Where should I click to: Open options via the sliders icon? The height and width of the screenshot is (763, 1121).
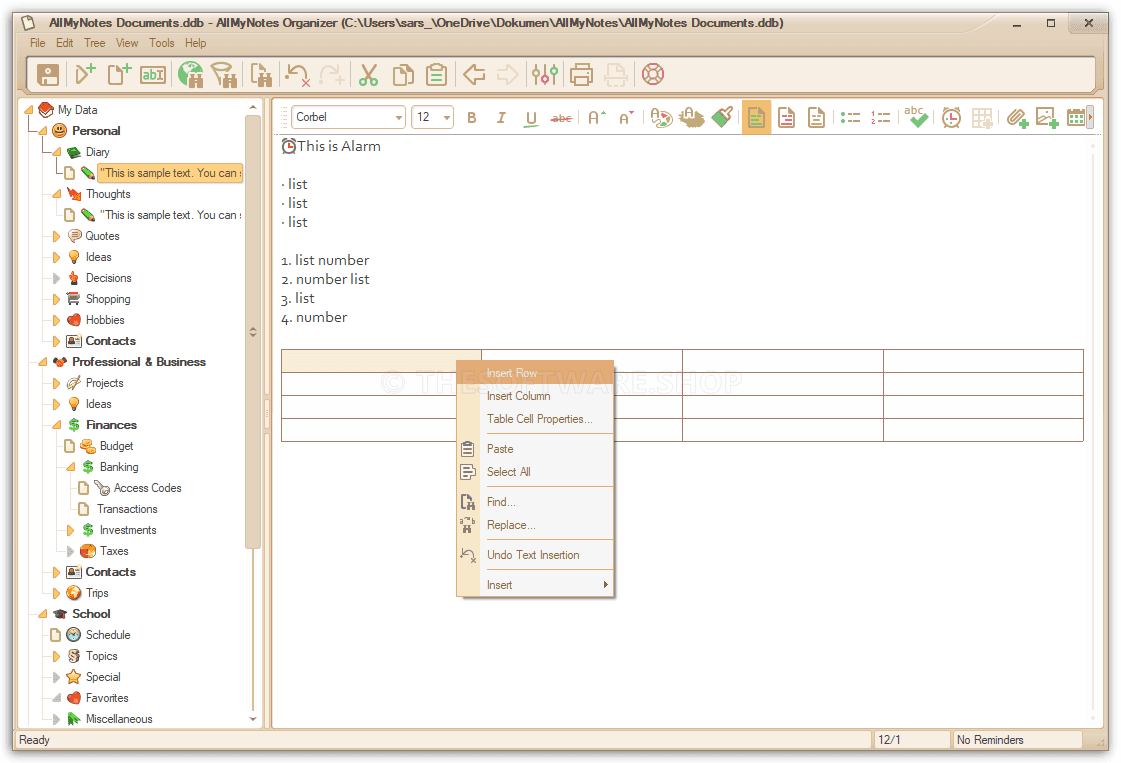(x=545, y=74)
